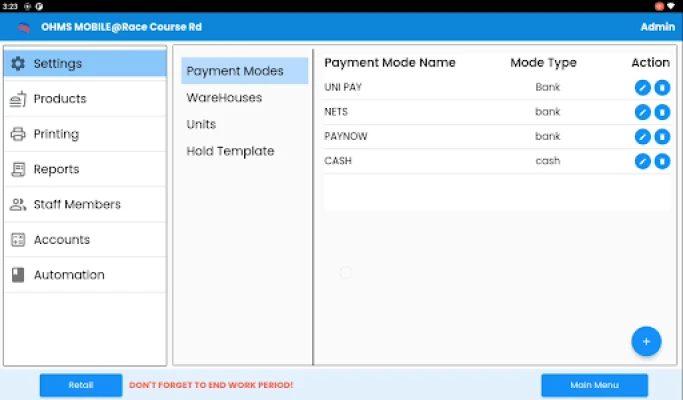Edit the PAYNOW payment mode
The width and height of the screenshot is (683, 400).
tap(643, 136)
